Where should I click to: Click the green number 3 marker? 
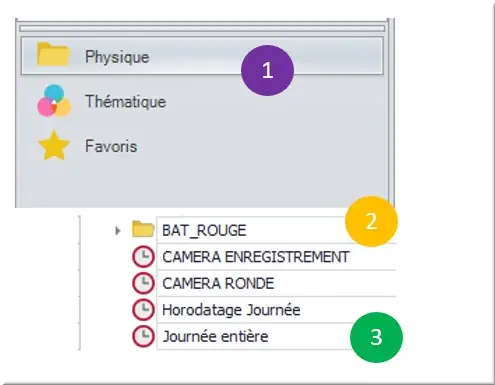coord(376,337)
